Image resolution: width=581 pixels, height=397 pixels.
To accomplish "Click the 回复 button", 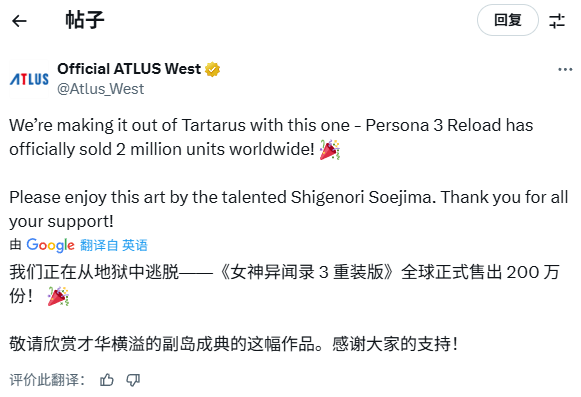I will (508, 20).
